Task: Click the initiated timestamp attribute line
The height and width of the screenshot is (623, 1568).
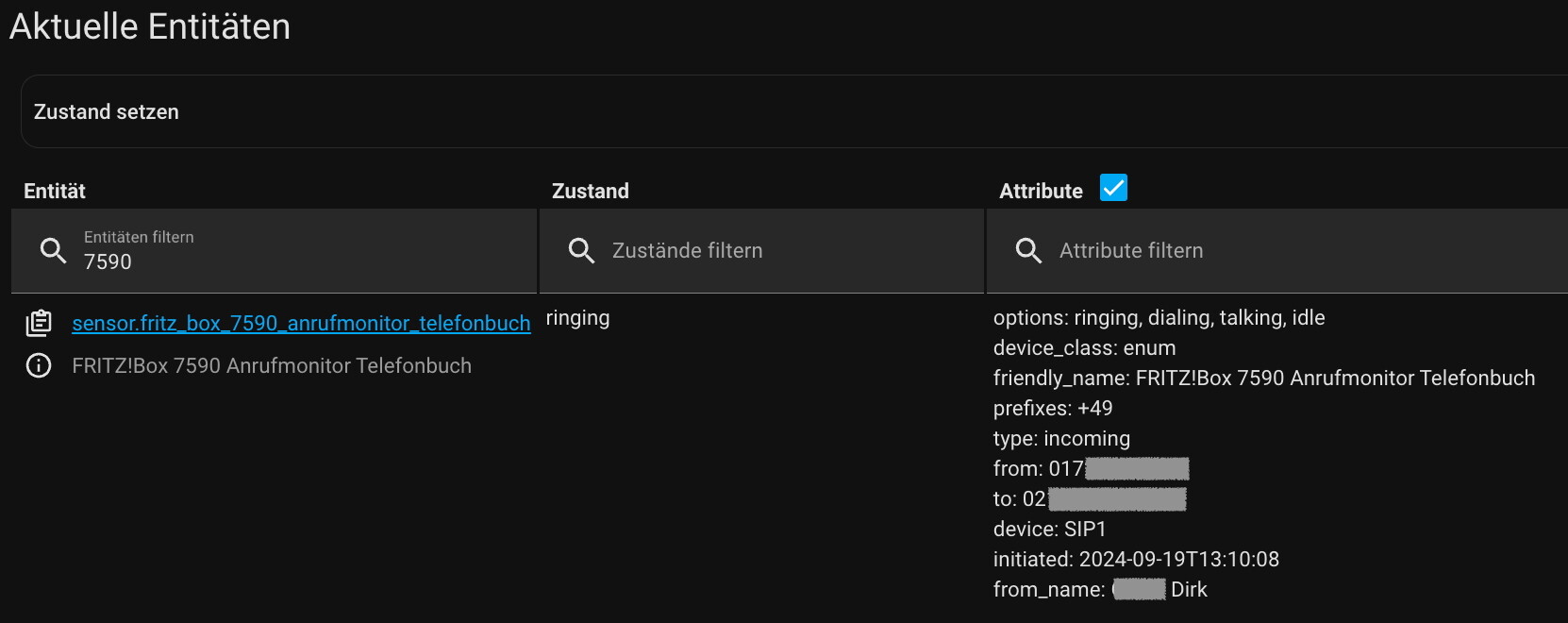Action: (x=1136, y=560)
